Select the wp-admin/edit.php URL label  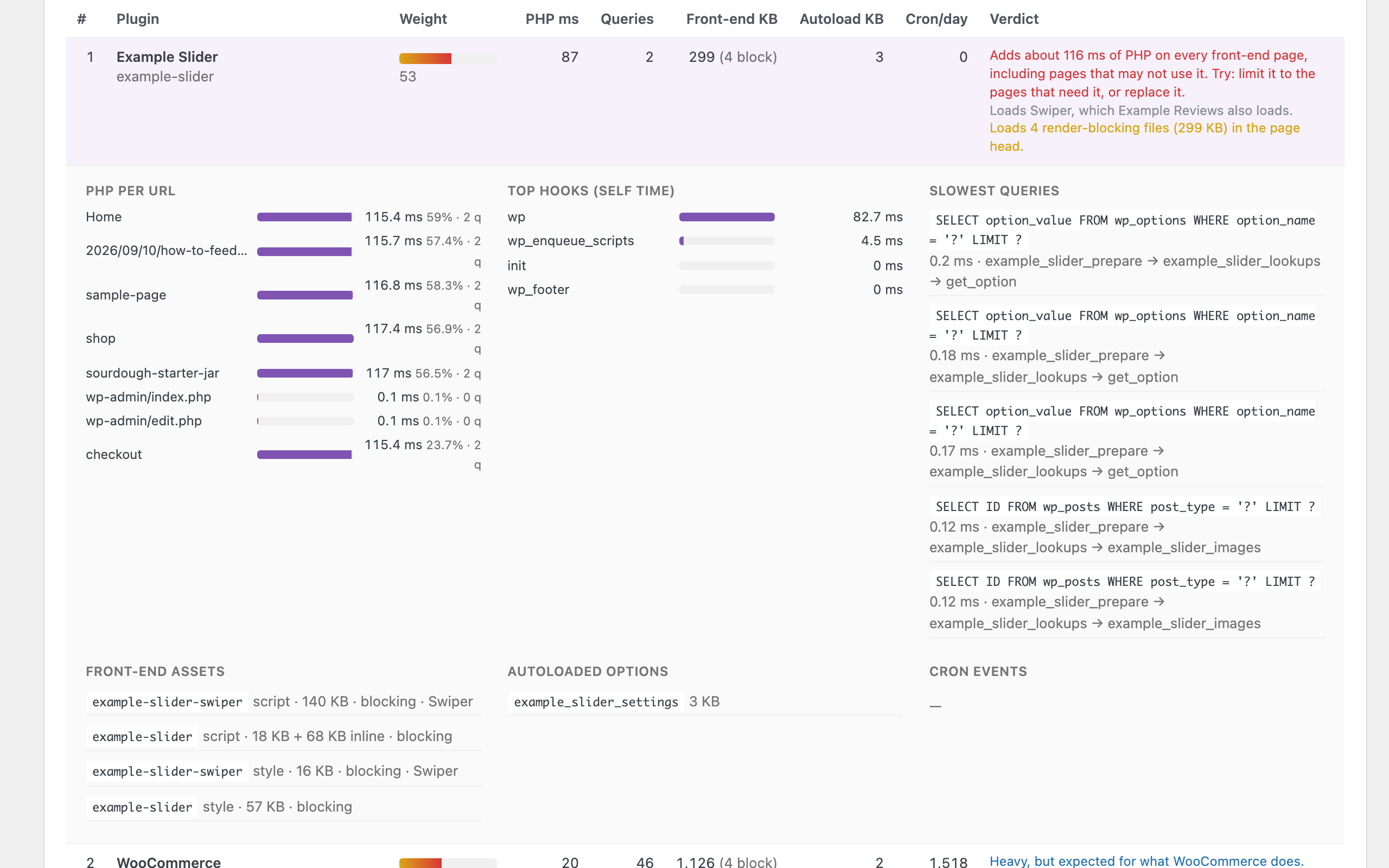pos(144,421)
